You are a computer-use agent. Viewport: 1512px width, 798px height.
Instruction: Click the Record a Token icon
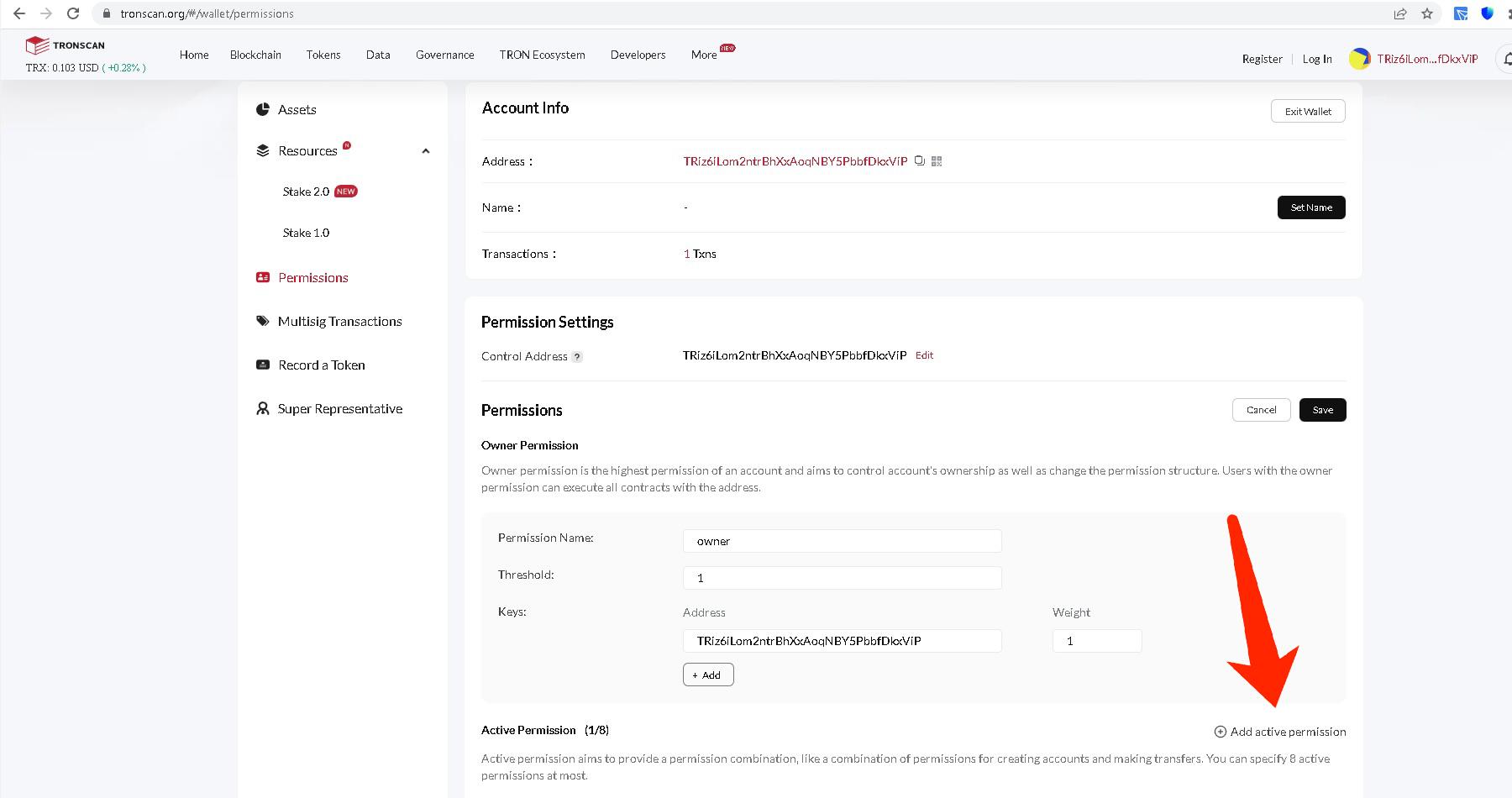(x=263, y=365)
